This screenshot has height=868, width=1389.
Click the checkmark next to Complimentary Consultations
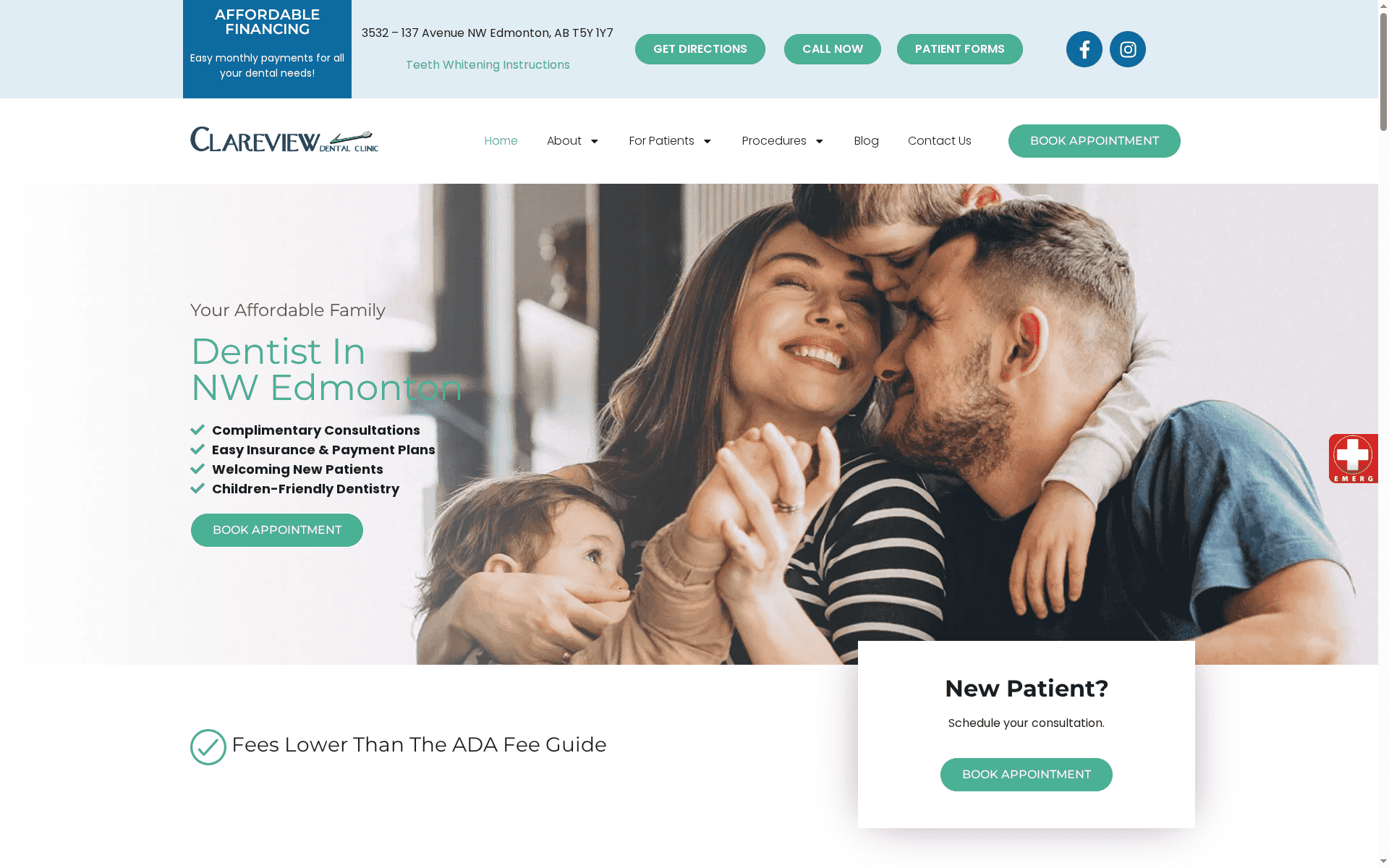click(x=197, y=430)
